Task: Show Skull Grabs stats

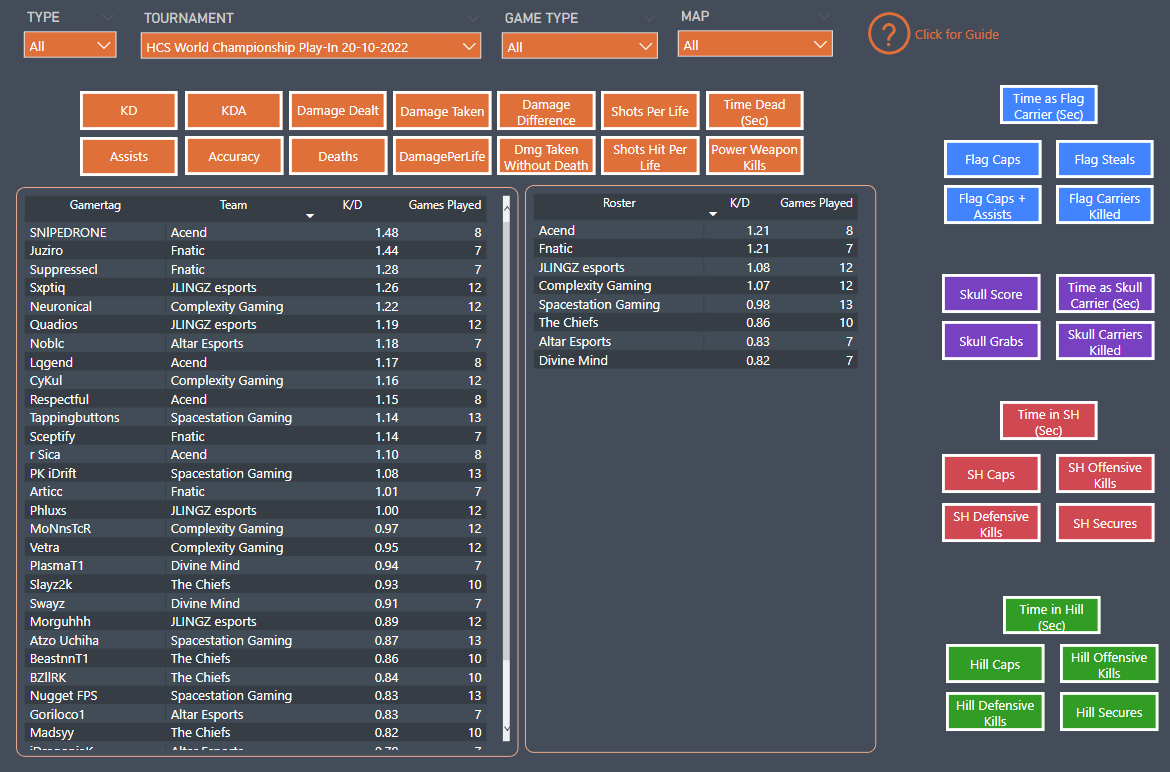Action: coord(991,341)
